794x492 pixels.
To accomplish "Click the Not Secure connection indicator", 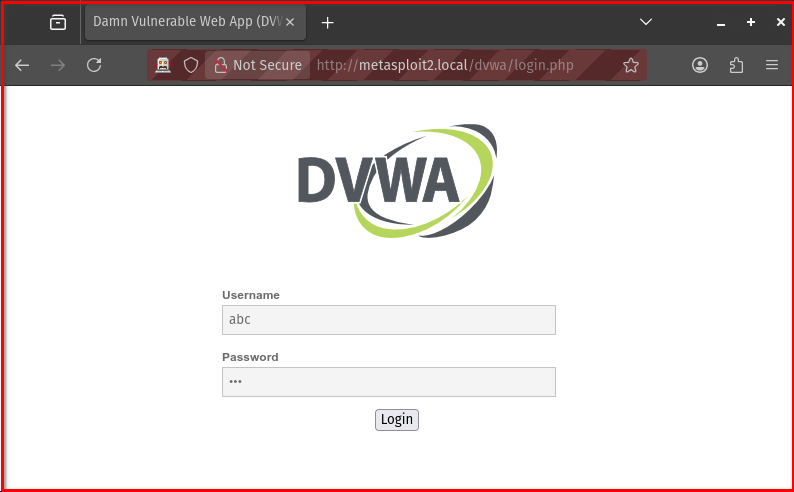I will pyautogui.click(x=257, y=65).
